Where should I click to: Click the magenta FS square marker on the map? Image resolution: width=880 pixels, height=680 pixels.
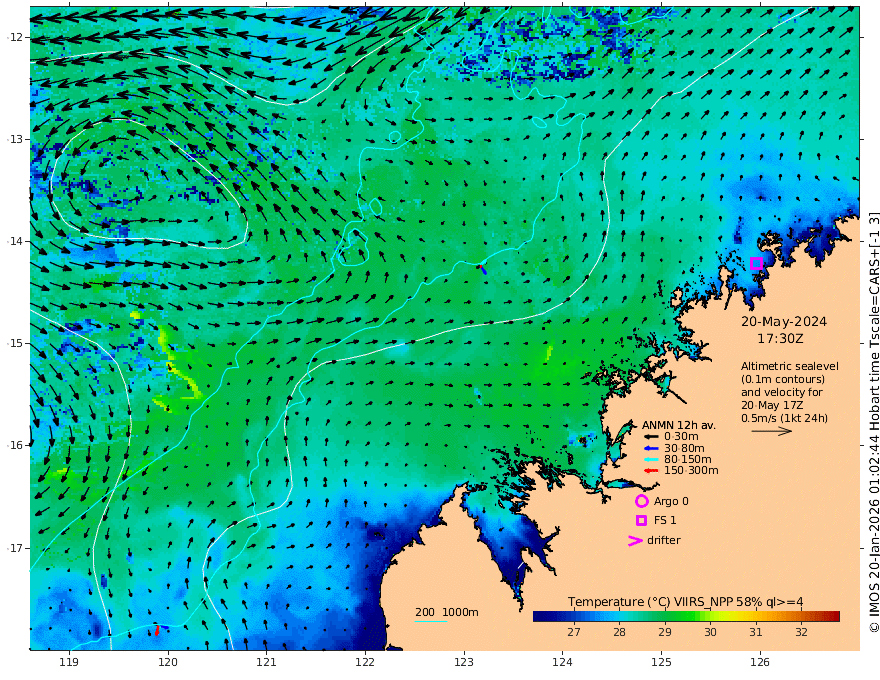pos(756,263)
